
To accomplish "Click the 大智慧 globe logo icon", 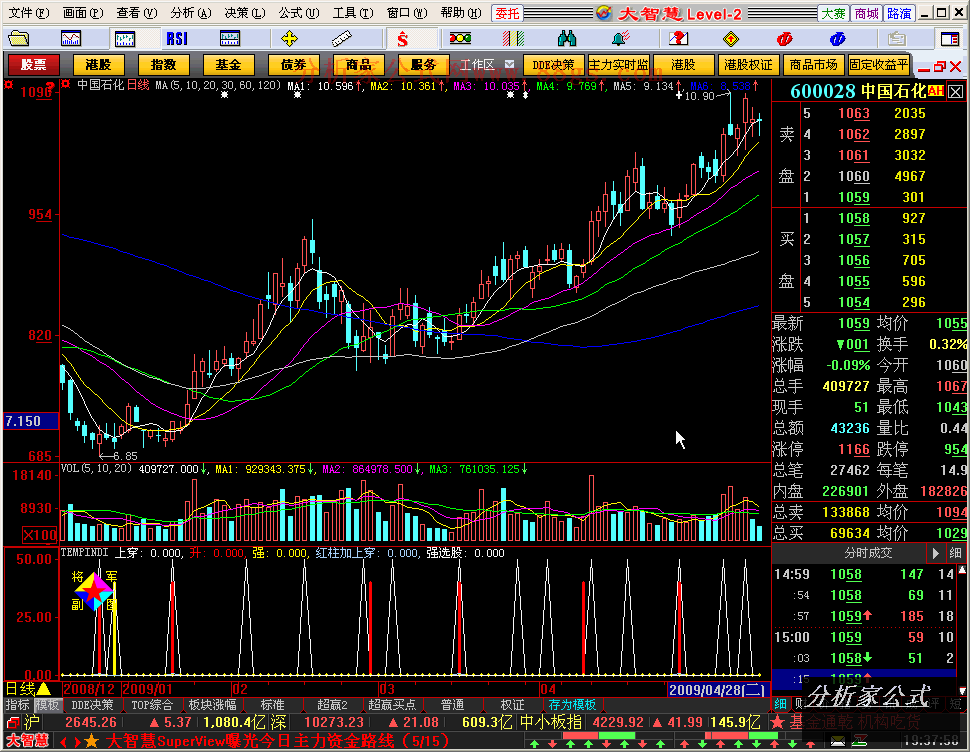I will click(604, 13).
